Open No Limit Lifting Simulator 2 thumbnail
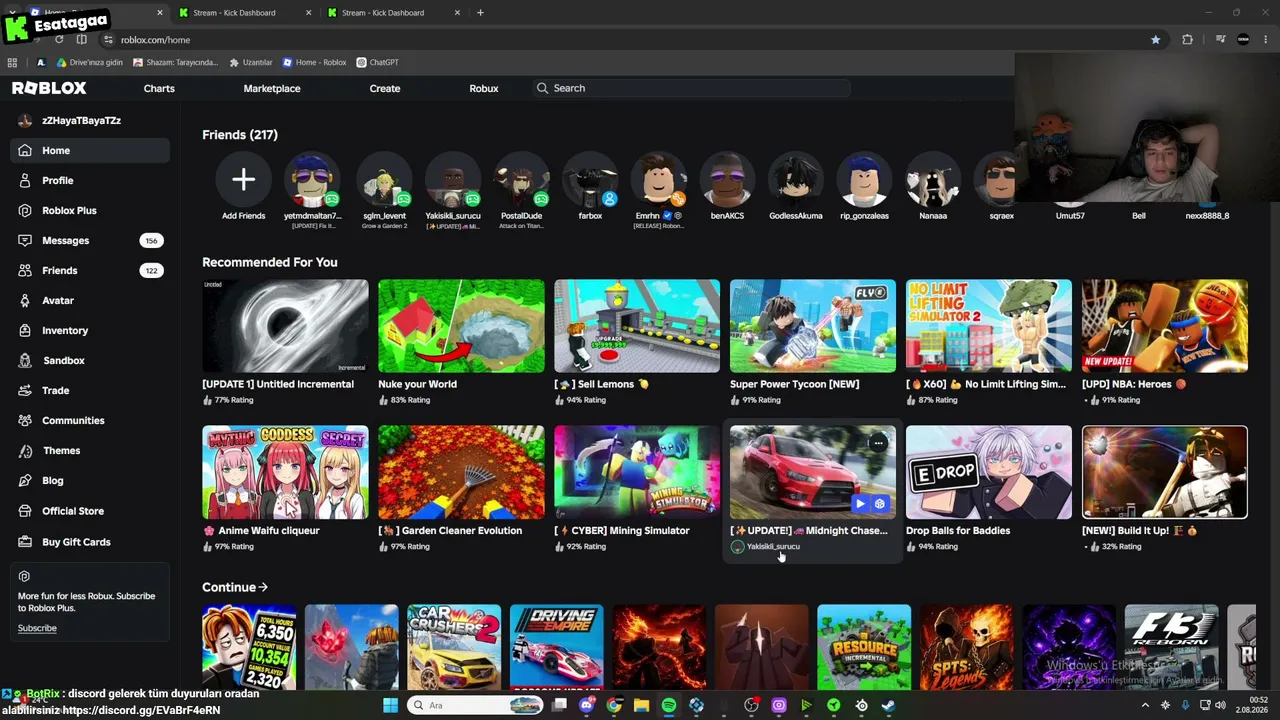 989,326
